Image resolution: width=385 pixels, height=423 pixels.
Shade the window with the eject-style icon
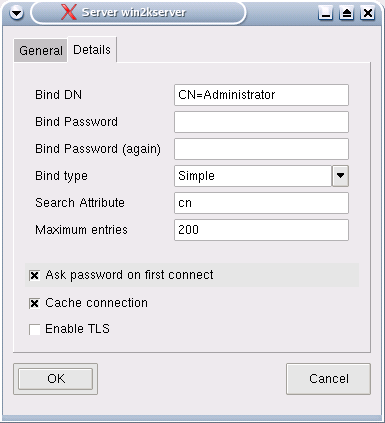(x=347, y=13)
